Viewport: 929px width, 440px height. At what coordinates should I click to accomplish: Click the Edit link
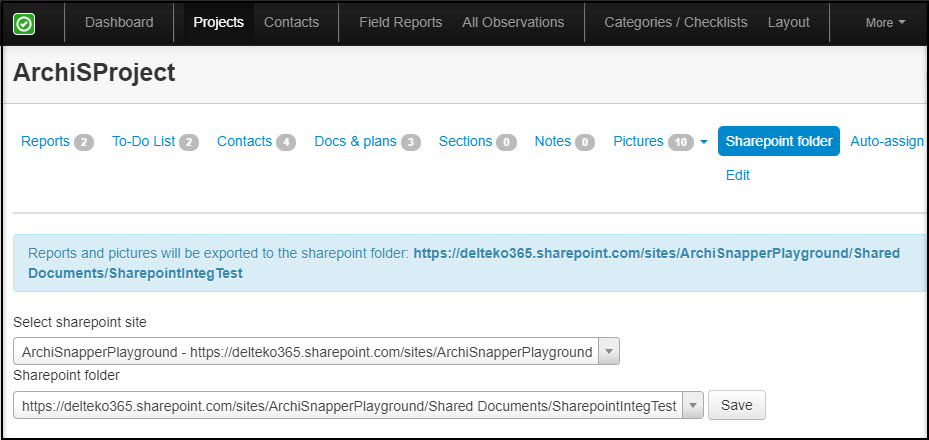click(x=737, y=175)
